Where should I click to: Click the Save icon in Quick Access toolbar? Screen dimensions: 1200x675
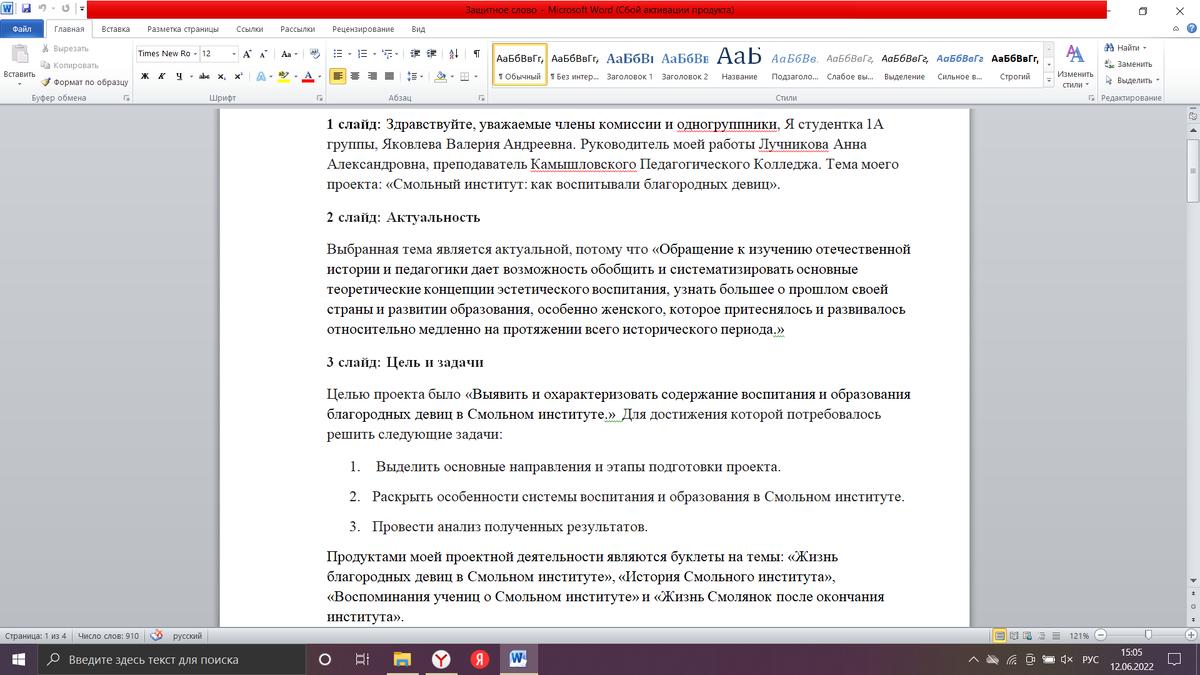click(25, 9)
